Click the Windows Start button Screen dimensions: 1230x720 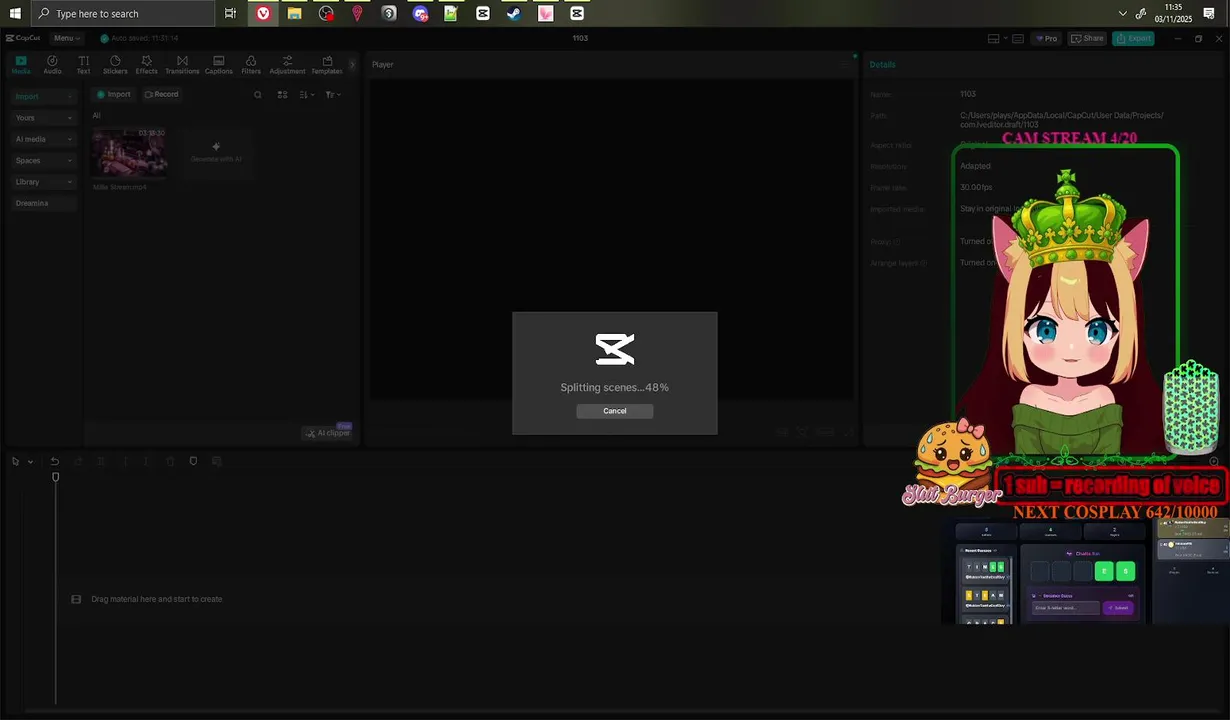click(x=15, y=13)
